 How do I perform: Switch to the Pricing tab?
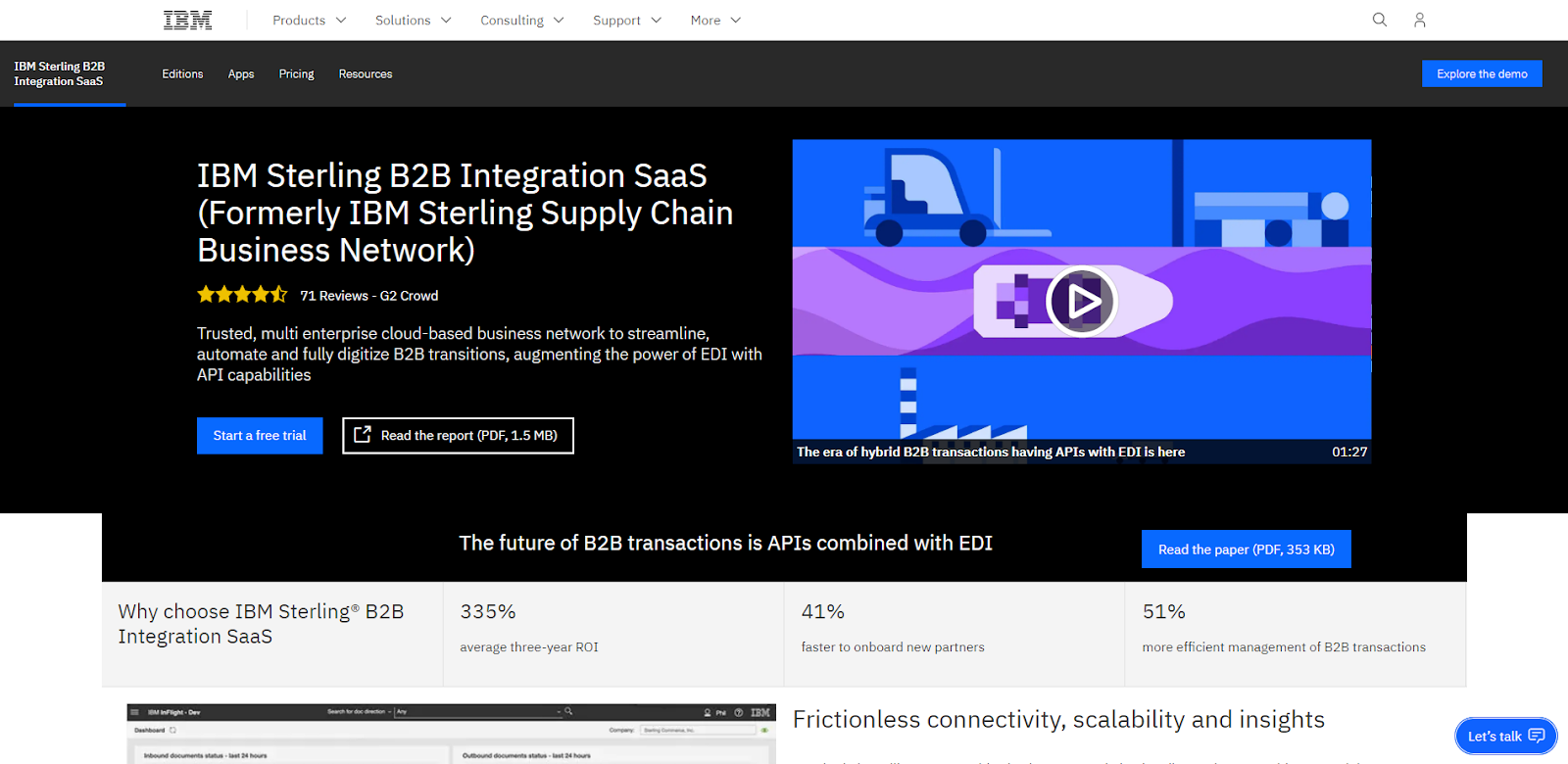coord(296,73)
